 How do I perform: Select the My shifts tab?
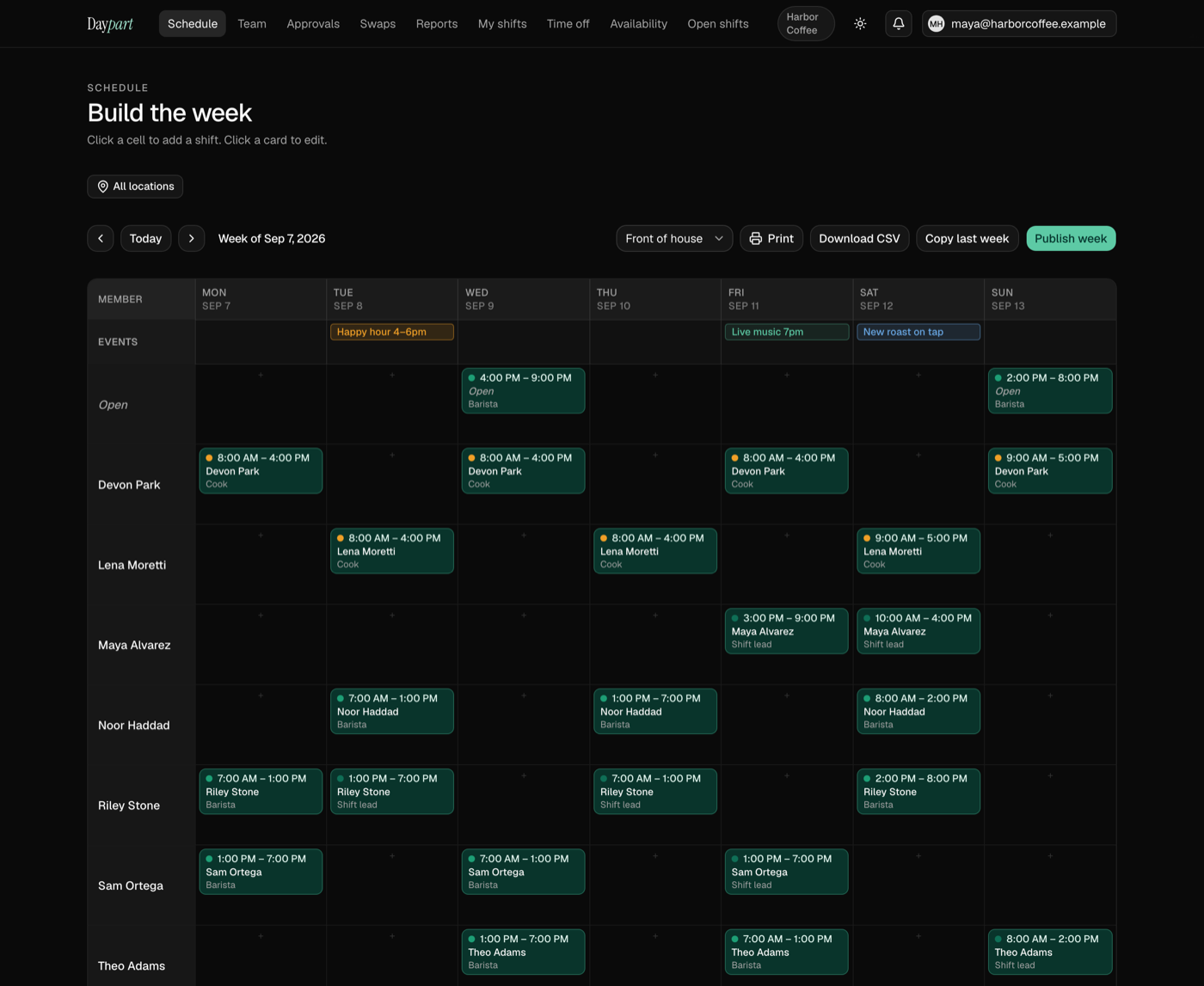502,24
